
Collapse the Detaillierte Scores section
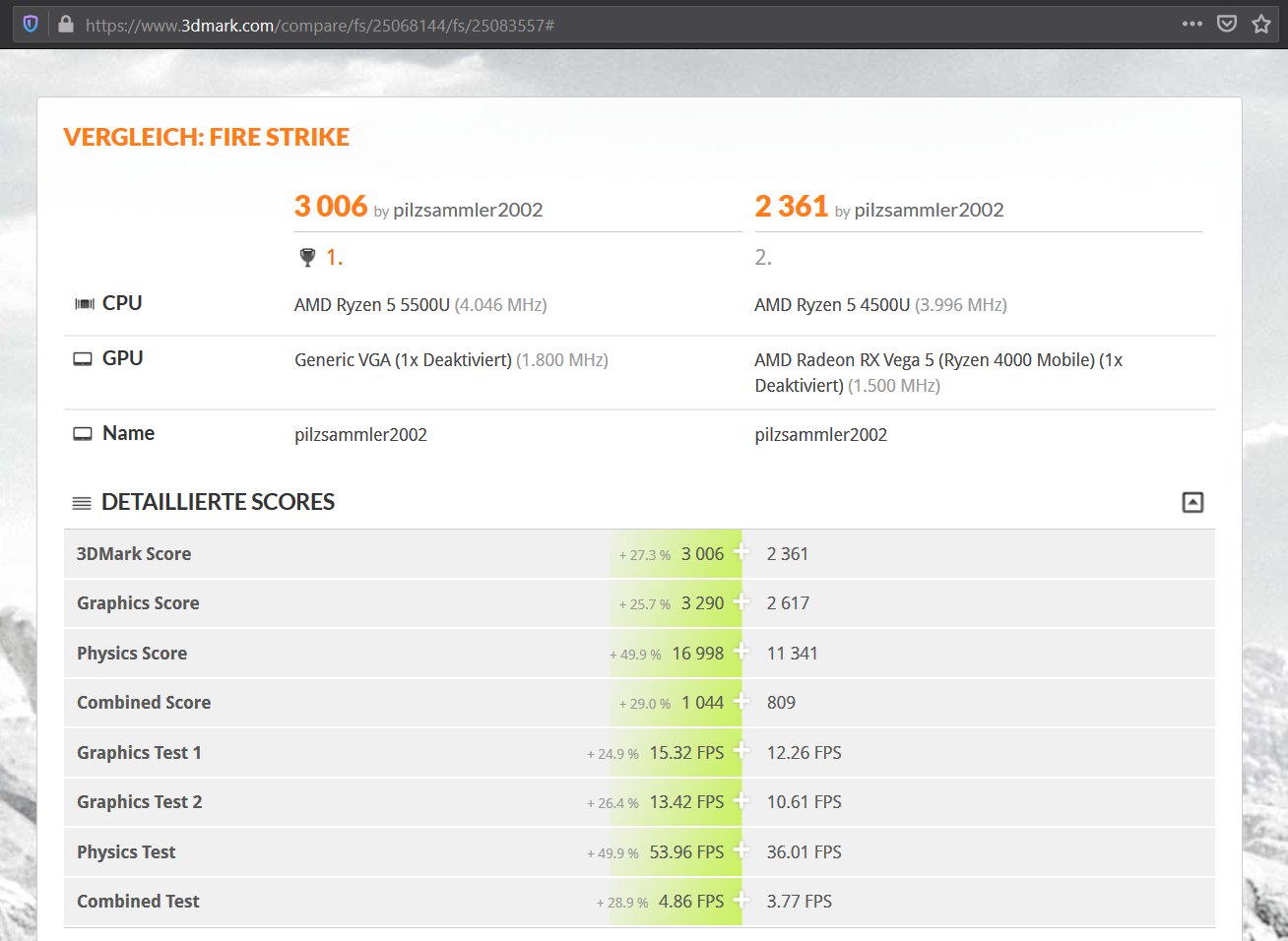pyautogui.click(x=1191, y=503)
